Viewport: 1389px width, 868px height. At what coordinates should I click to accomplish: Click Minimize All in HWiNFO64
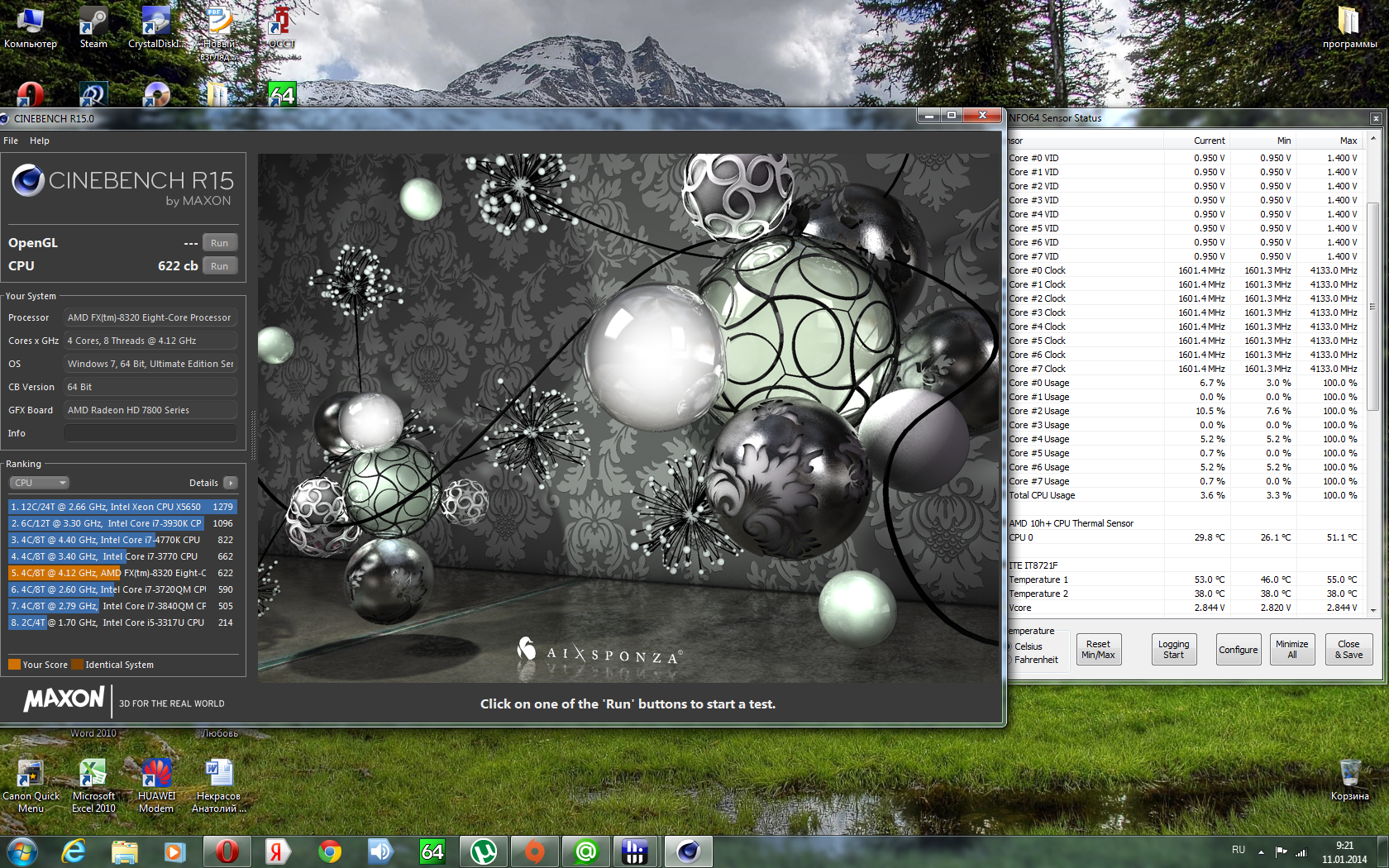(1292, 650)
